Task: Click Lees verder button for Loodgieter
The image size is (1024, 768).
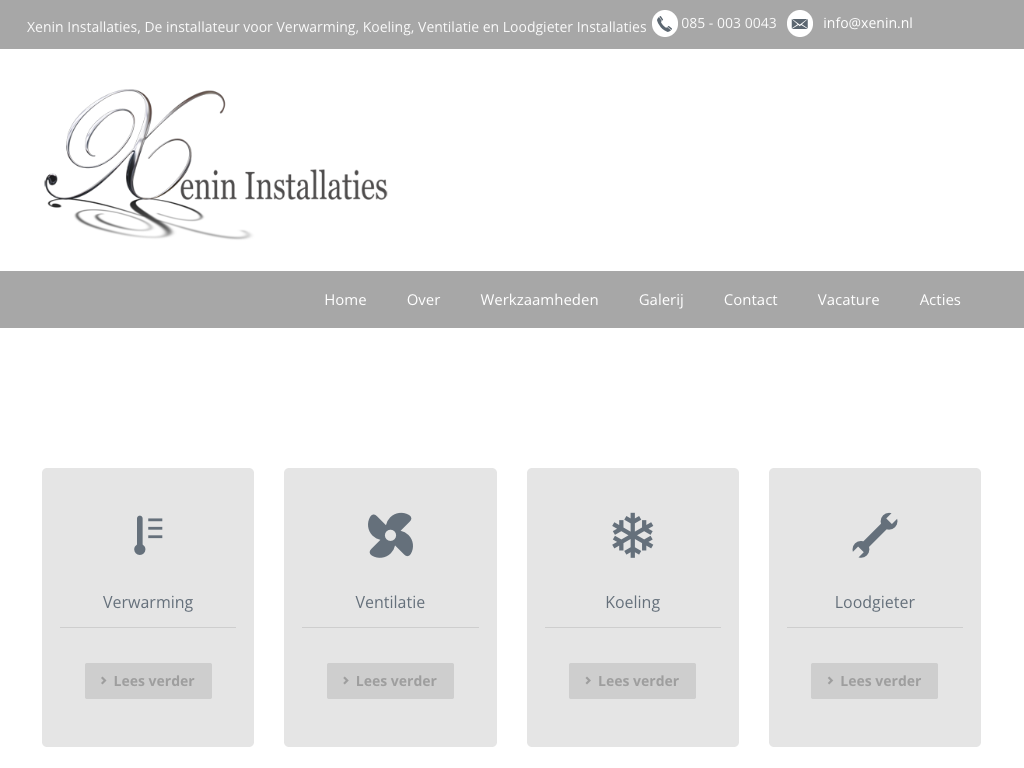Action: click(874, 681)
